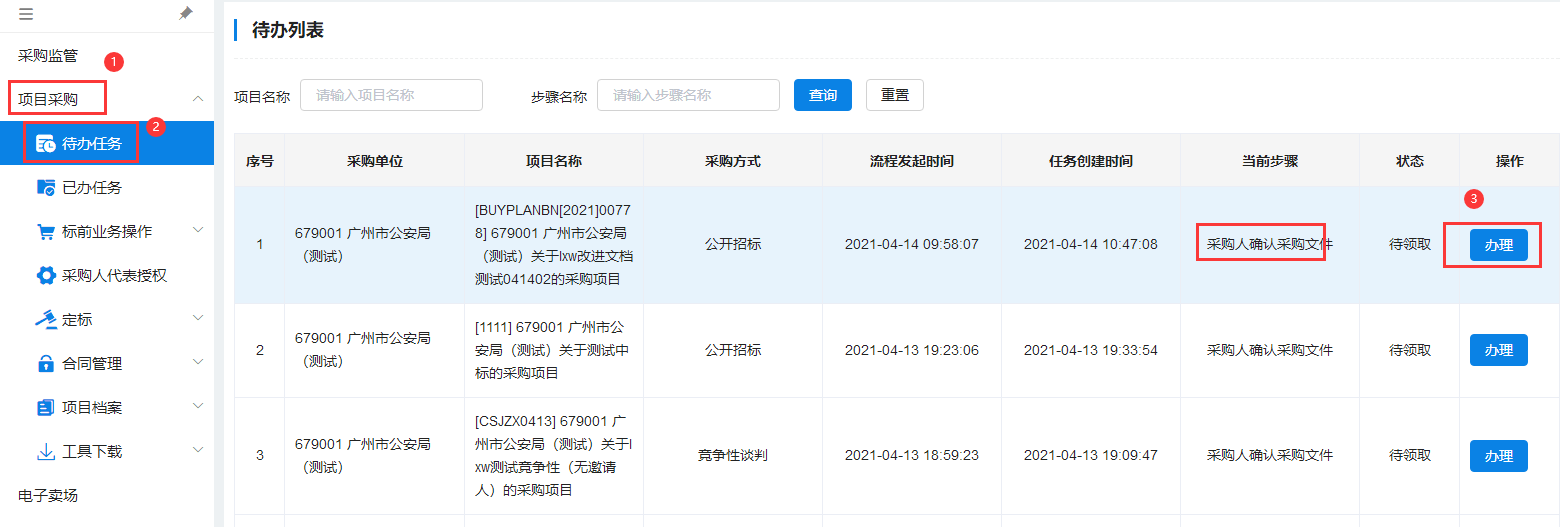Click the 工具下载 download icon
1560x527 pixels.
tap(46, 451)
